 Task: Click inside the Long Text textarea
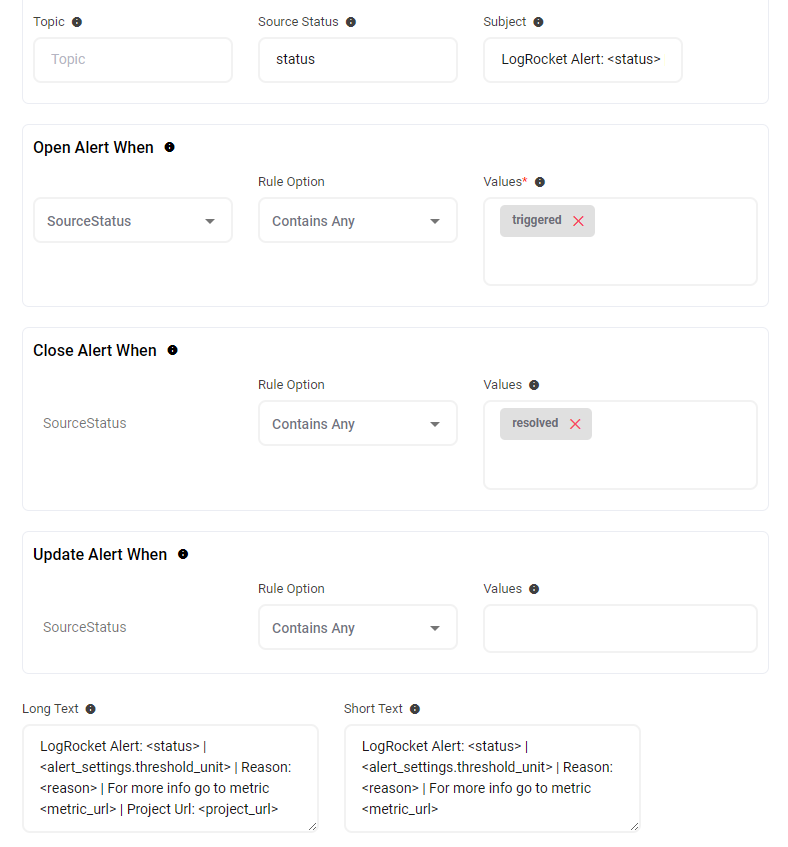tap(170, 778)
